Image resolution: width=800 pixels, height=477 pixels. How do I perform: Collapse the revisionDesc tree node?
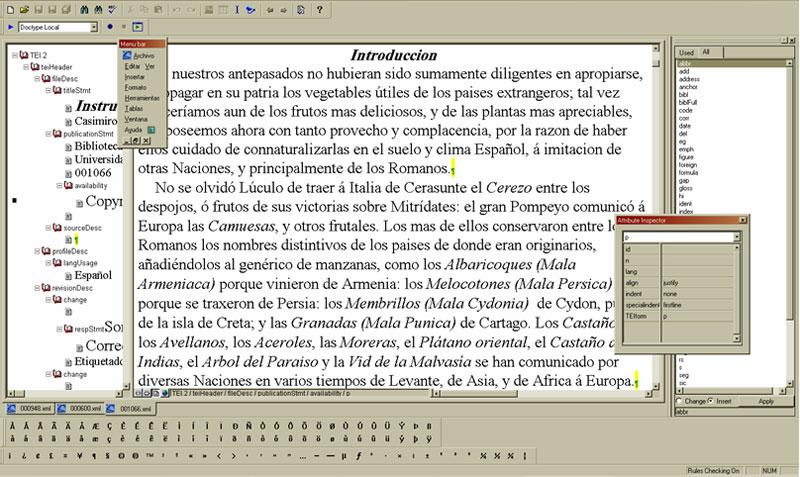click(39, 286)
